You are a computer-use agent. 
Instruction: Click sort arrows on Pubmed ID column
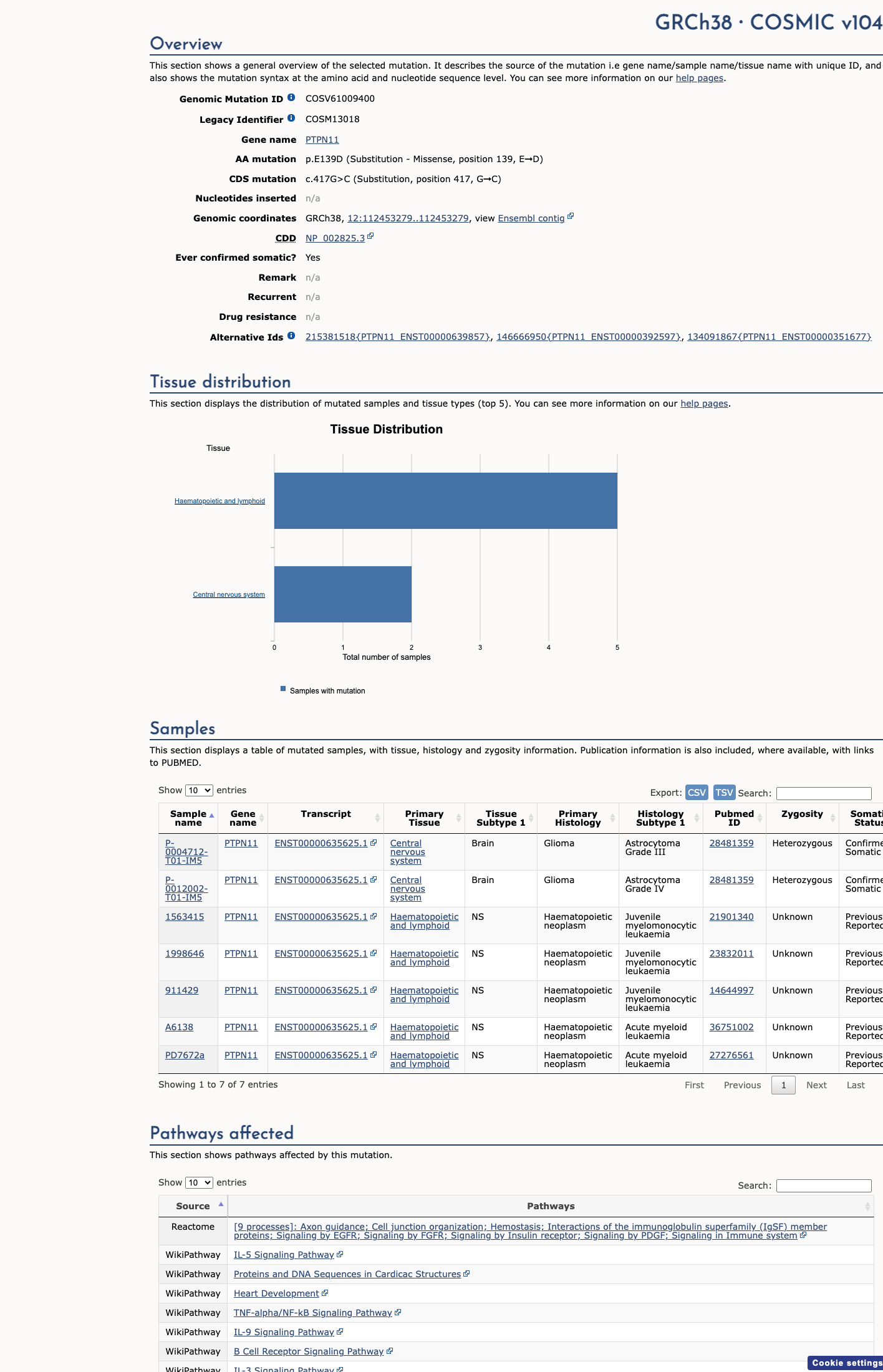[x=760, y=818]
